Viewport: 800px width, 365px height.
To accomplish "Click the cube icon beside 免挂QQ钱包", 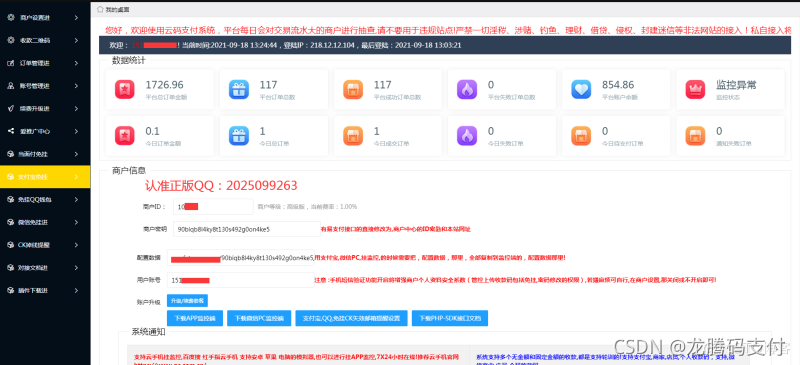I will [11, 200].
